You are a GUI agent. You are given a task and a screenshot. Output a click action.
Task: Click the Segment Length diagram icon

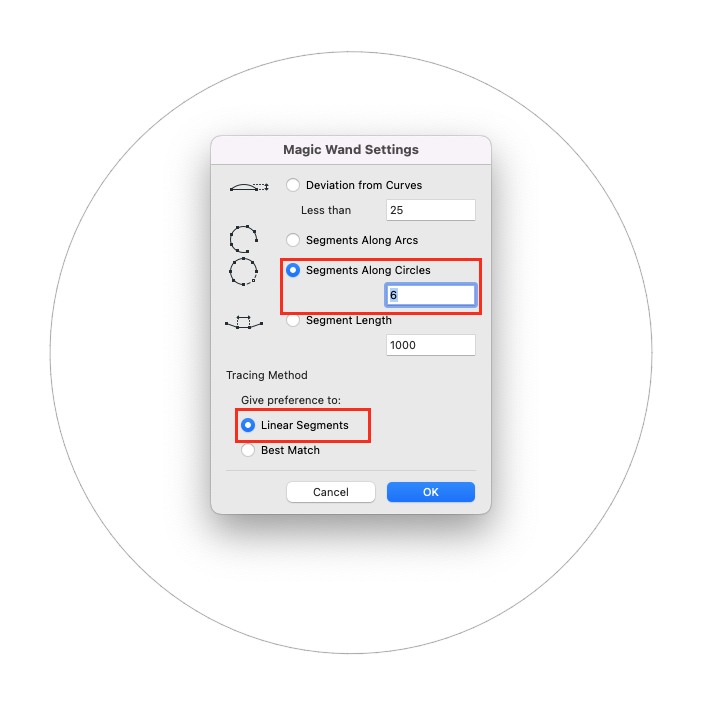coord(244,322)
